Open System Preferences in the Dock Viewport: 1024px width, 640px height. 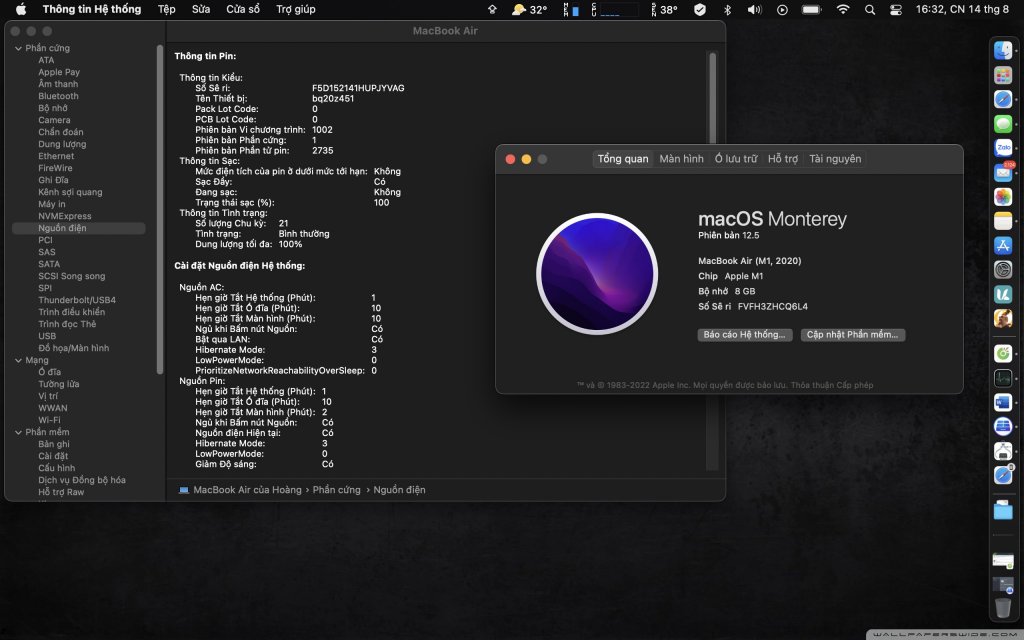[1003, 270]
